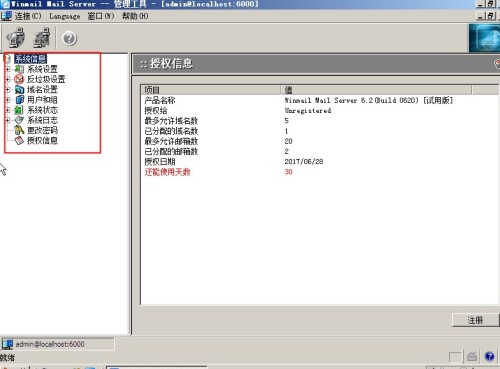Click the value 20 for max mailboxes
This screenshot has width=500, height=369.
pos(288,141)
